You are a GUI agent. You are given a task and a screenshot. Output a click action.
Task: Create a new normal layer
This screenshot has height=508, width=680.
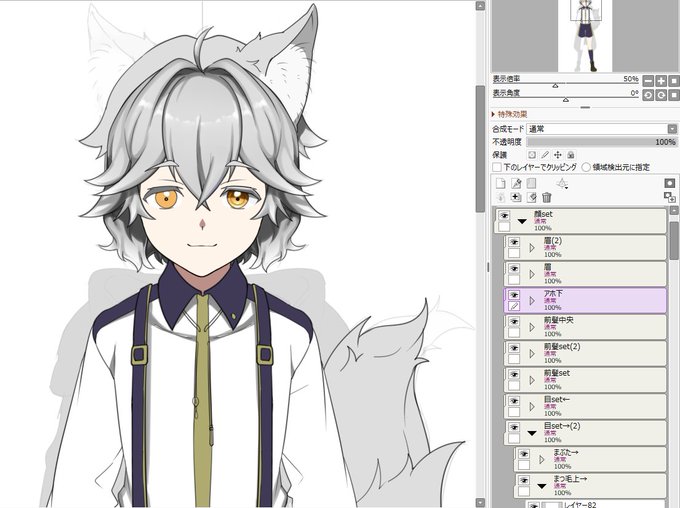pos(500,184)
